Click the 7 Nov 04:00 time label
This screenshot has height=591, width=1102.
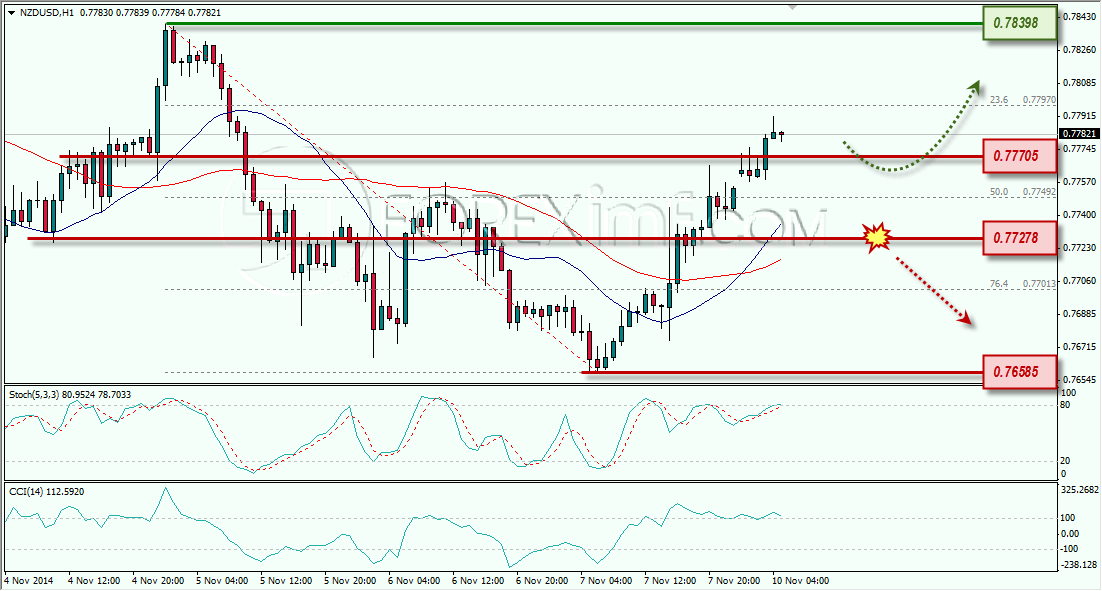(606, 580)
